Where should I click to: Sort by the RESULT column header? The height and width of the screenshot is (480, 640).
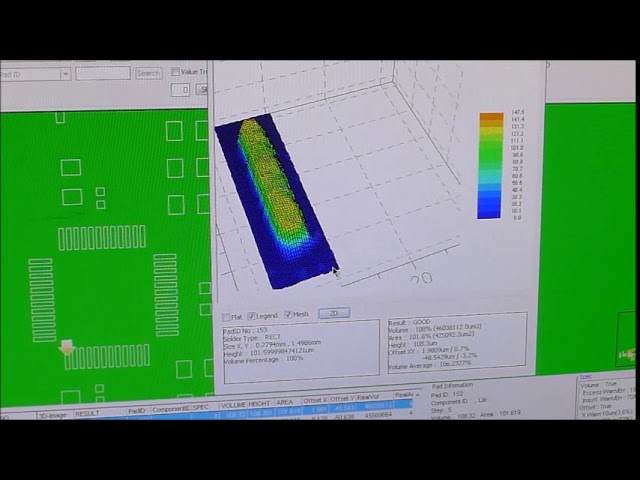(87, 413)
